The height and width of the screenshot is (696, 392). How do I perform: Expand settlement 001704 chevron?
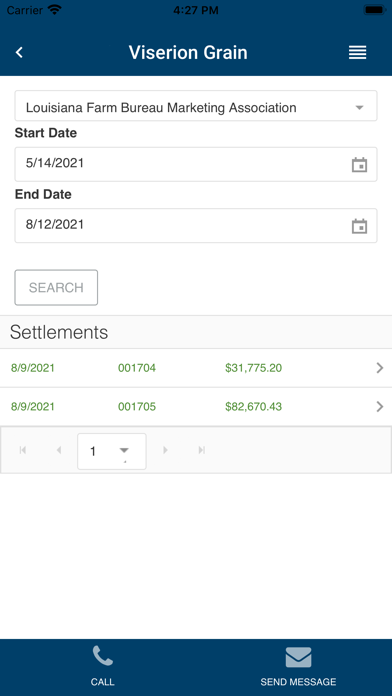pyautogui.click(x=380, y=368)
